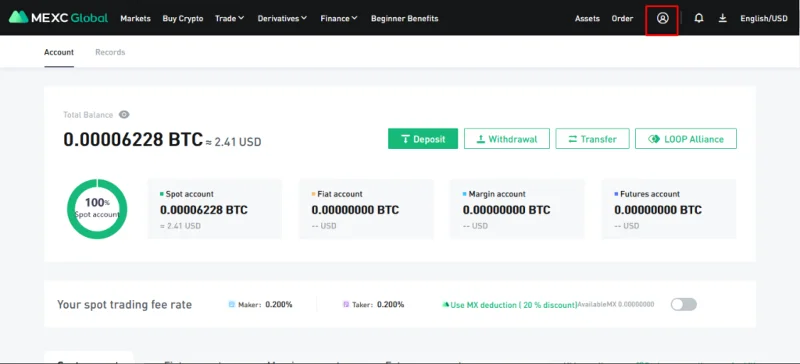Image resolution: width=800 pixels, height=364 pixels.
Task: Toggle total balance visibility eye
Action: click(124, 115)
